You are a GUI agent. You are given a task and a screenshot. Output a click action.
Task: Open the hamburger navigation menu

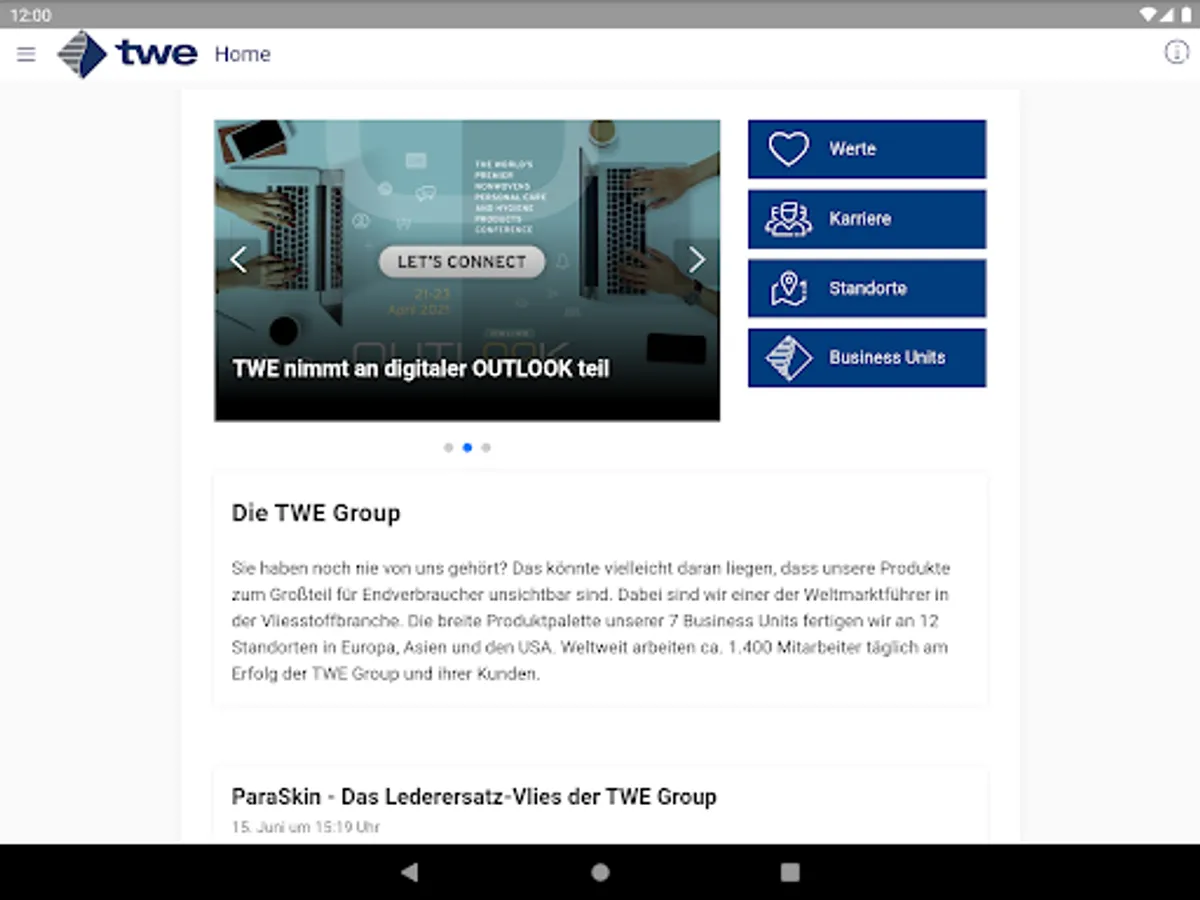click(26, 54)
